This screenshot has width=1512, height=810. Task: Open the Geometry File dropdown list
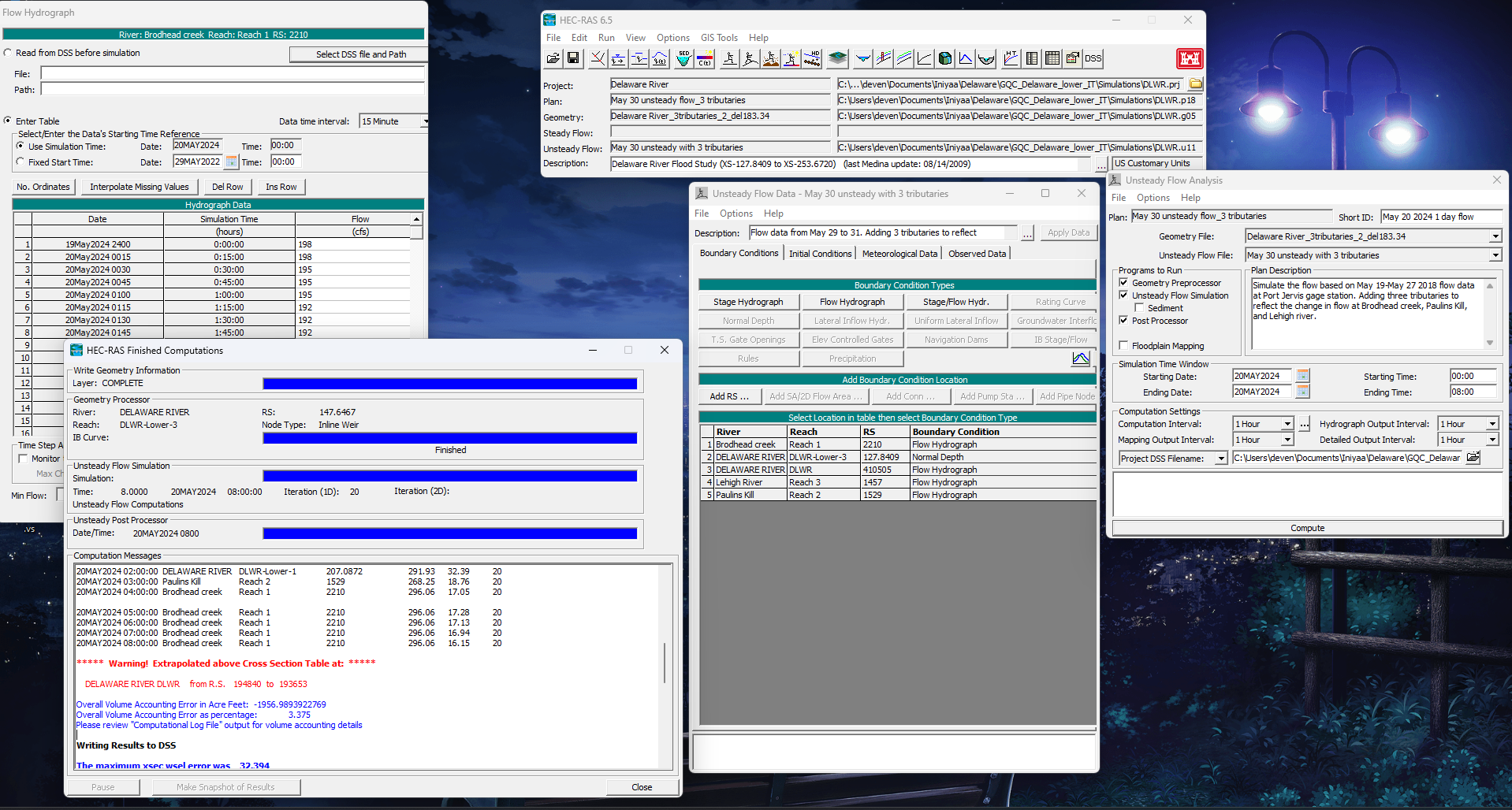click(x=1495, y=236)
